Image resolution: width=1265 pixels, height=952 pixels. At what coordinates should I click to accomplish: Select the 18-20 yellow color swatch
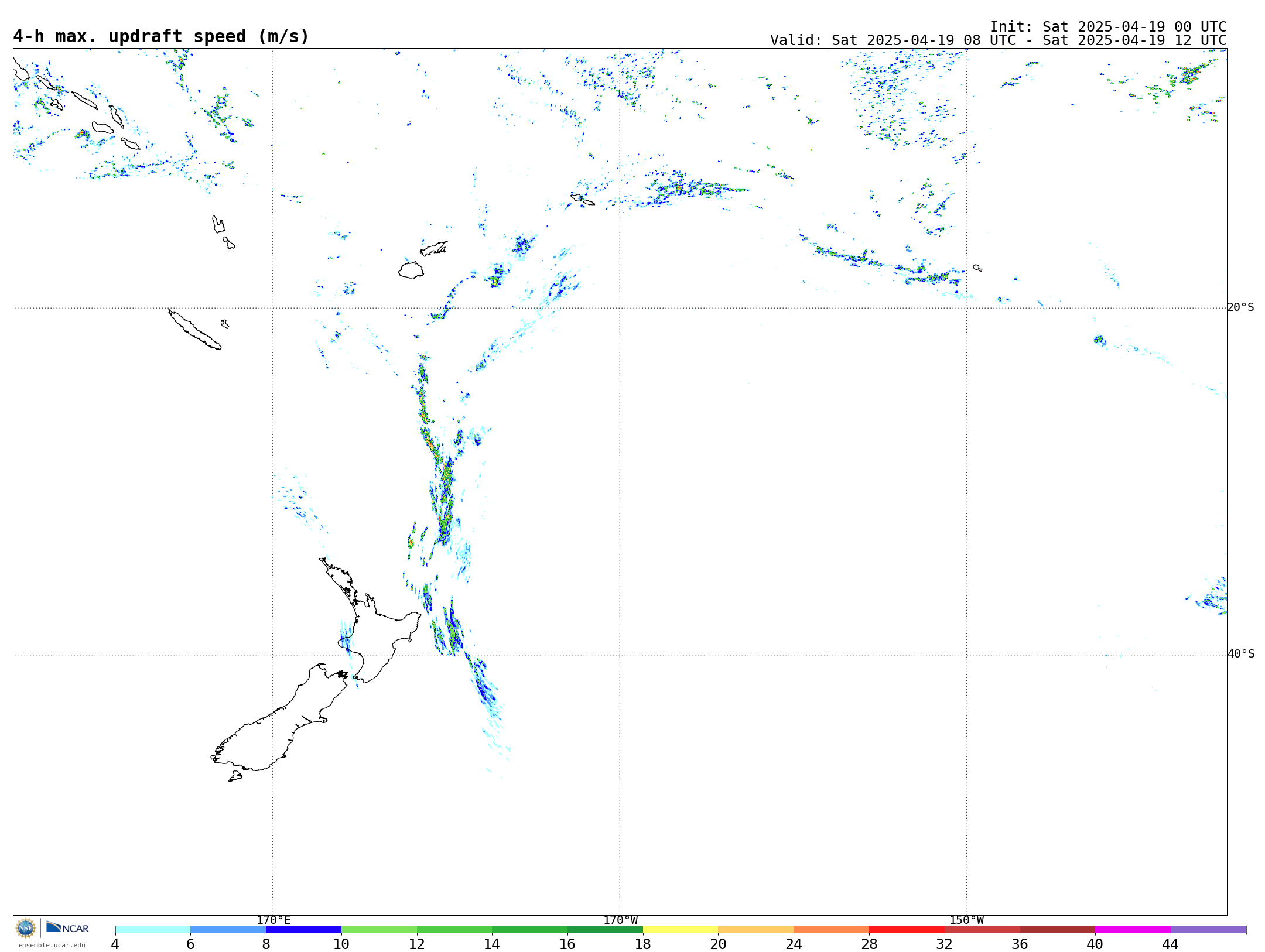[x=681, y=929]
